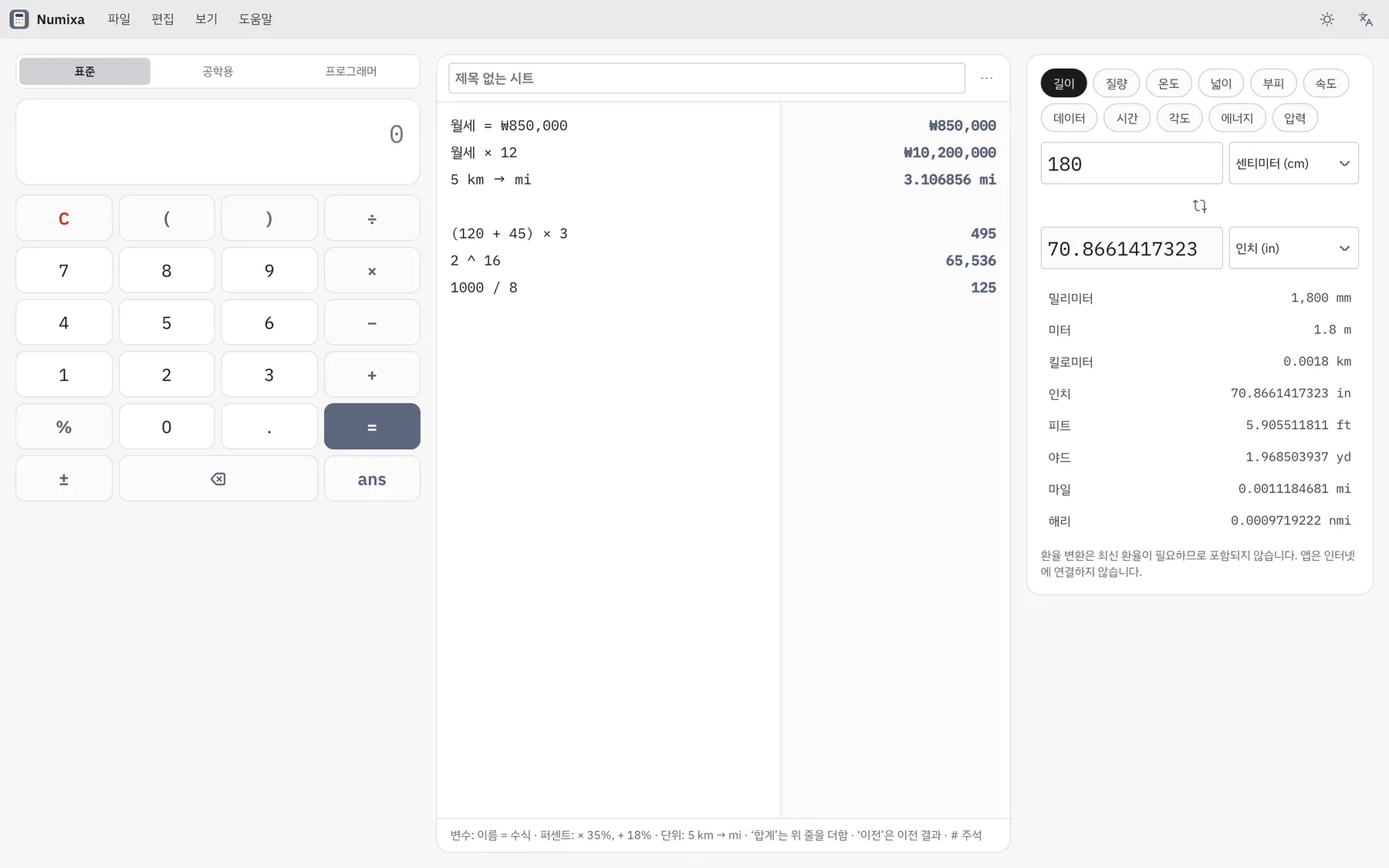Screen dimensions: 1389x868
Task: Click the left parenthesis key
Action: pos(167,218)
